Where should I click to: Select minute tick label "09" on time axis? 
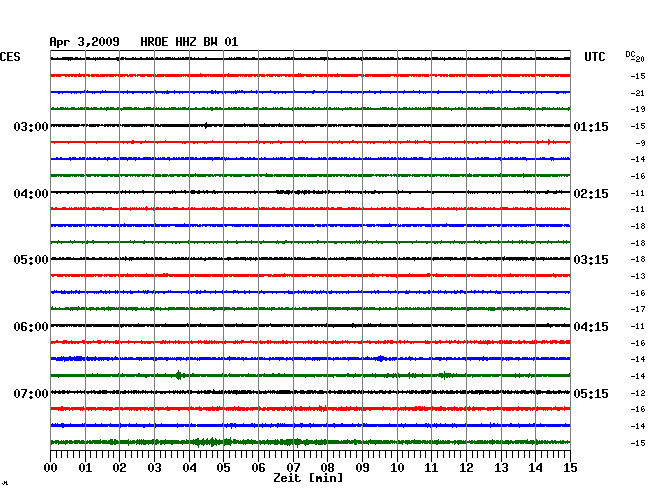[362, 468]
